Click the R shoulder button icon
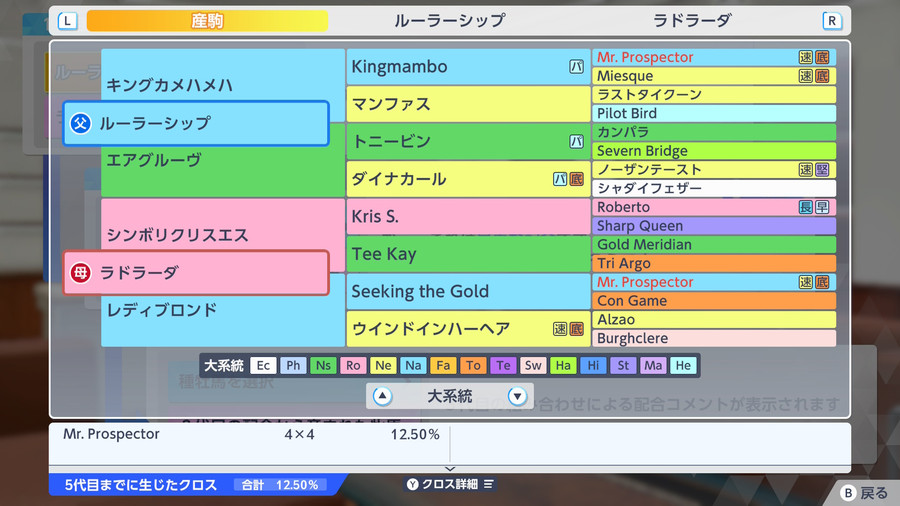The width and height of the screenshot is (900, 506). point(832,21)
